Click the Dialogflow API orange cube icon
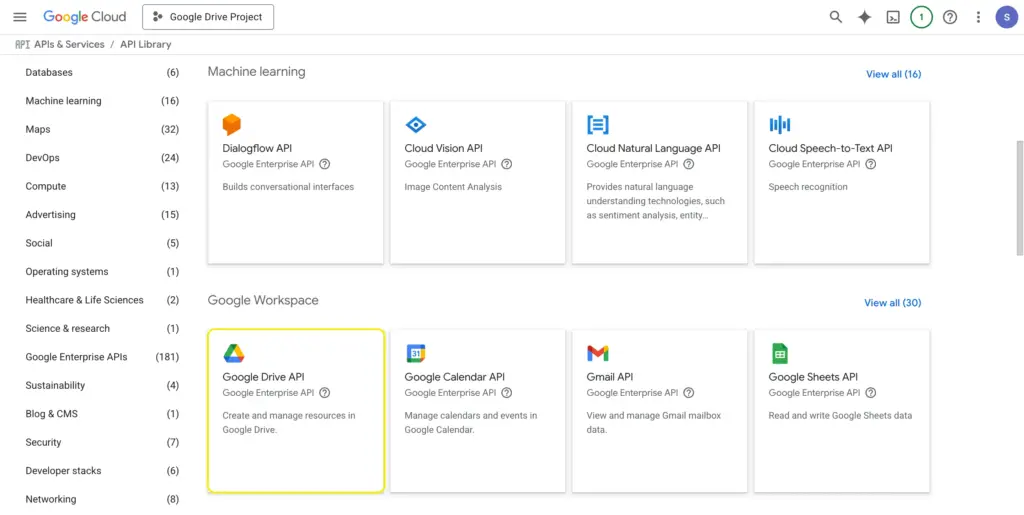Image resolution: width=1024 pixels, height=515 pixels. click(231, 124)
